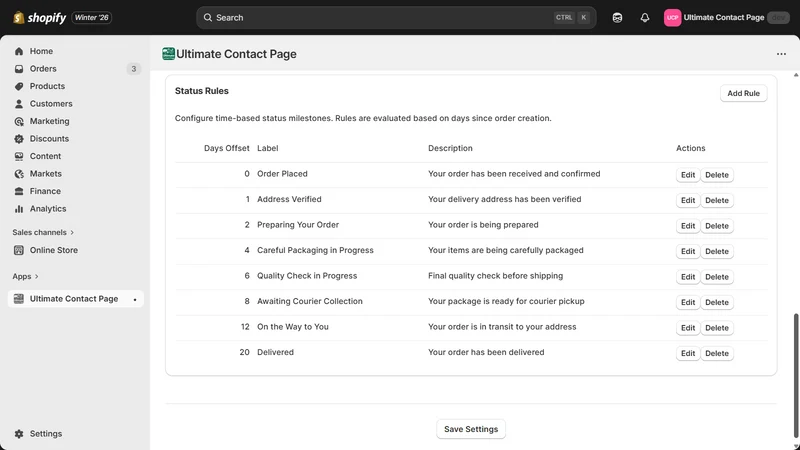The height and width of the screenshot is (450, 800).
Task: Delete the Order Placed rule
Action: 717,174
